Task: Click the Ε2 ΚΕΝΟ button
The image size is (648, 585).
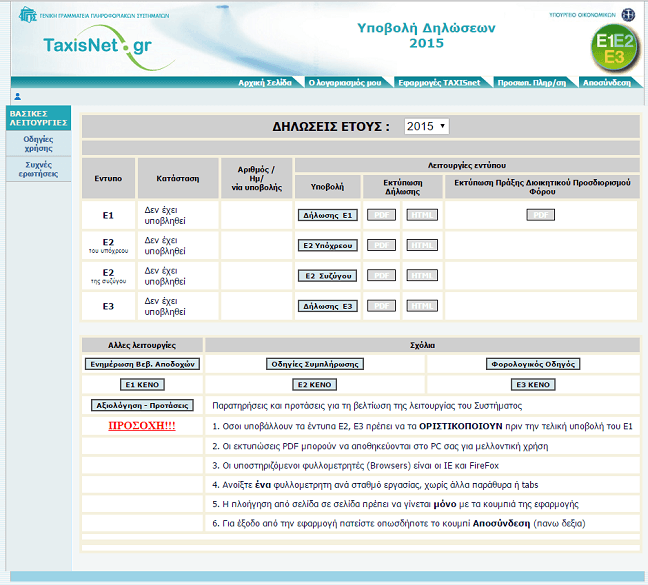Action: click(x=314, y=385)
